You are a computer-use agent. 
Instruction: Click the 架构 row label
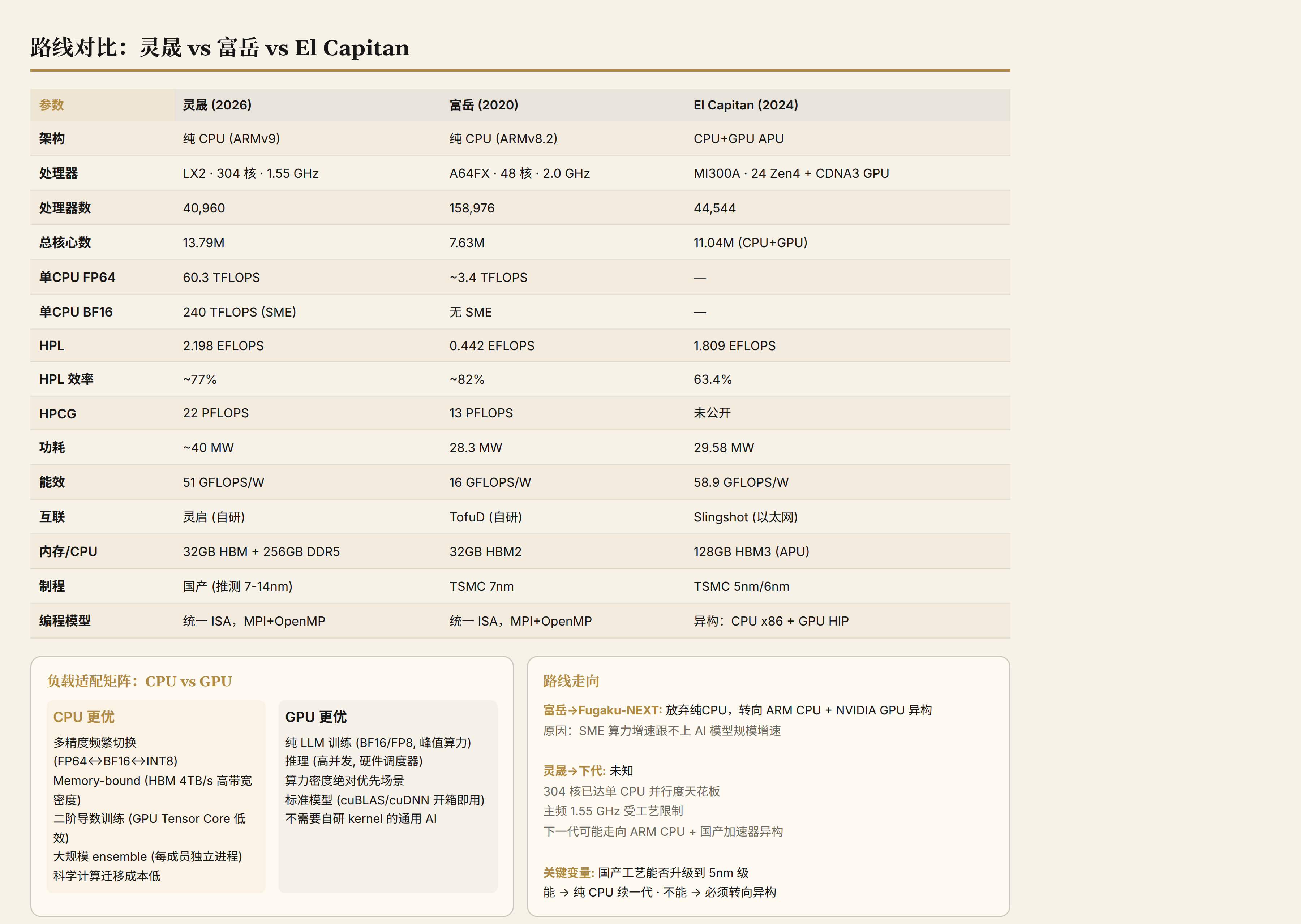[52, 139]
